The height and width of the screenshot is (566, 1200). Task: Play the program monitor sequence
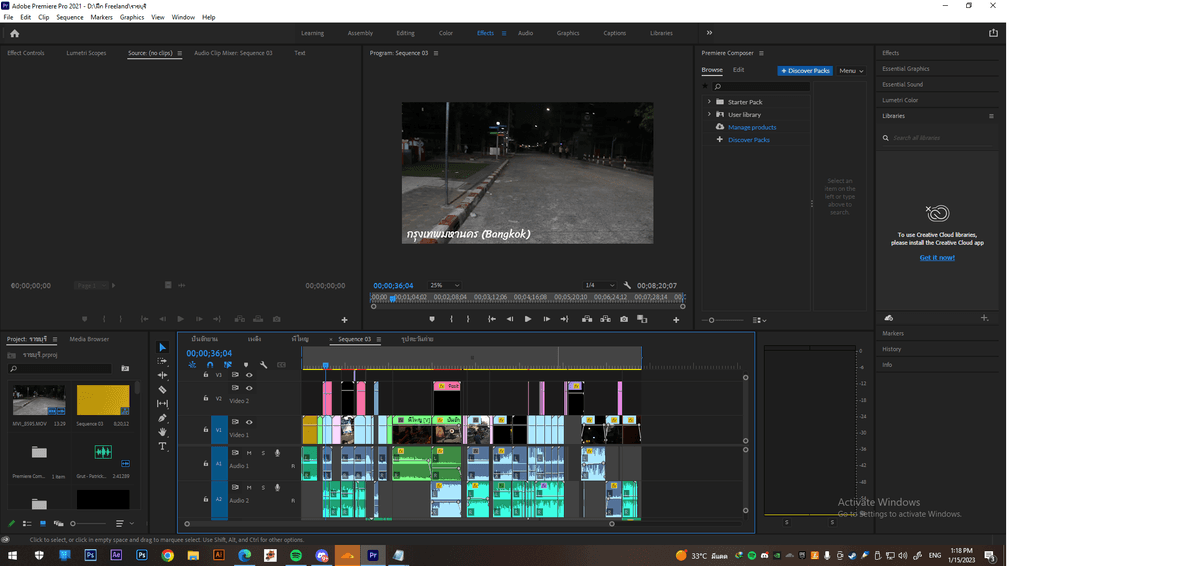(528, 319)
